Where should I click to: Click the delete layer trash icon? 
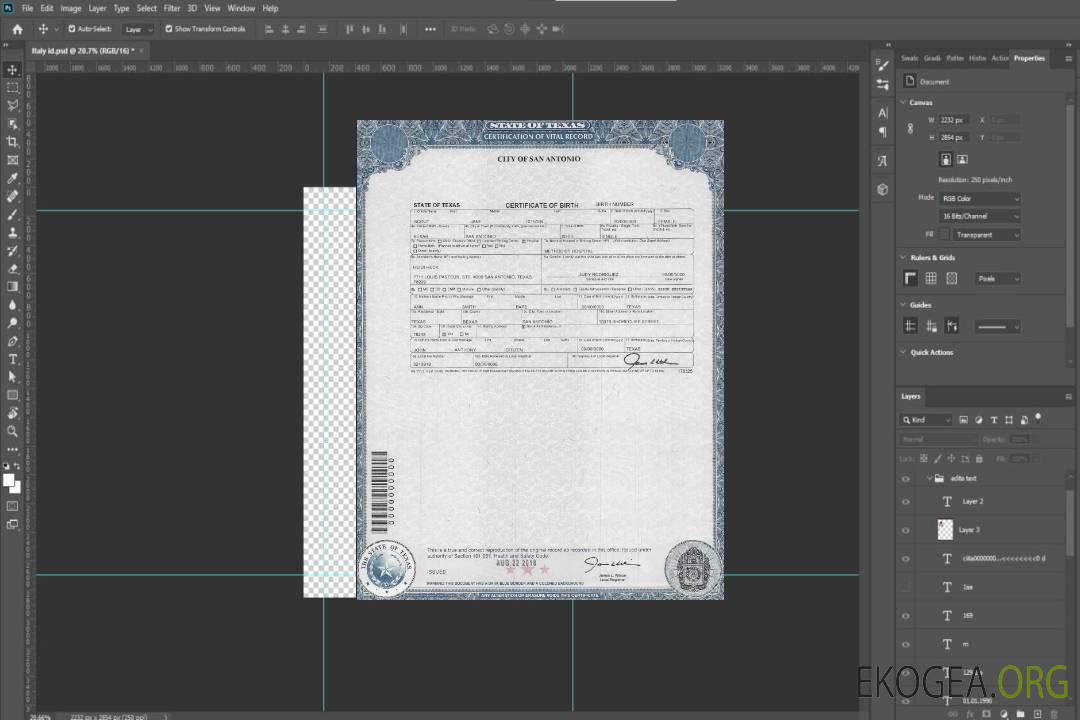1053,714
